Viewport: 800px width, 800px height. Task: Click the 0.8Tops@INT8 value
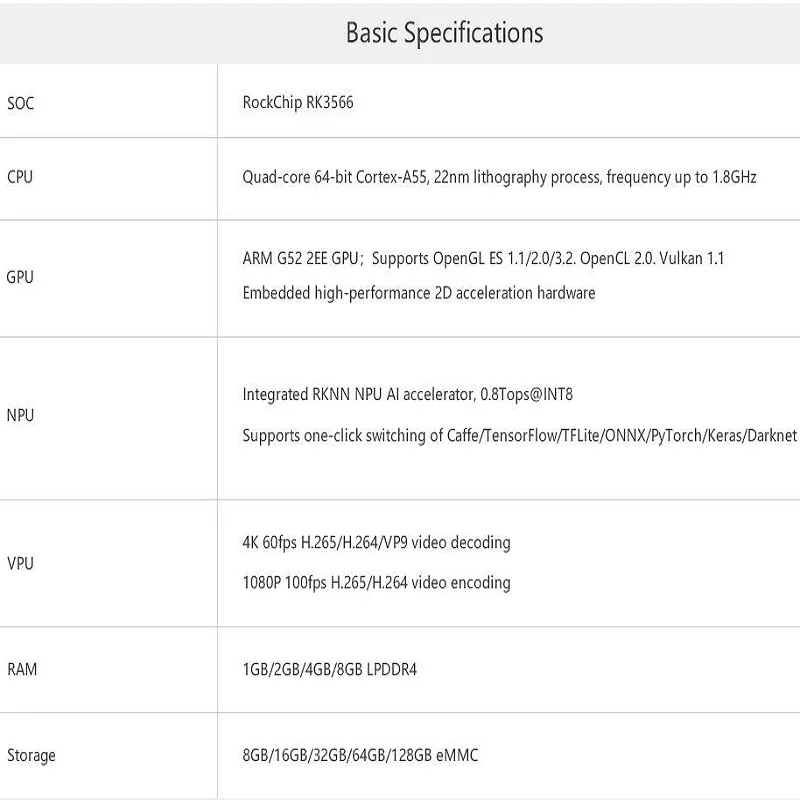(526, 394)
